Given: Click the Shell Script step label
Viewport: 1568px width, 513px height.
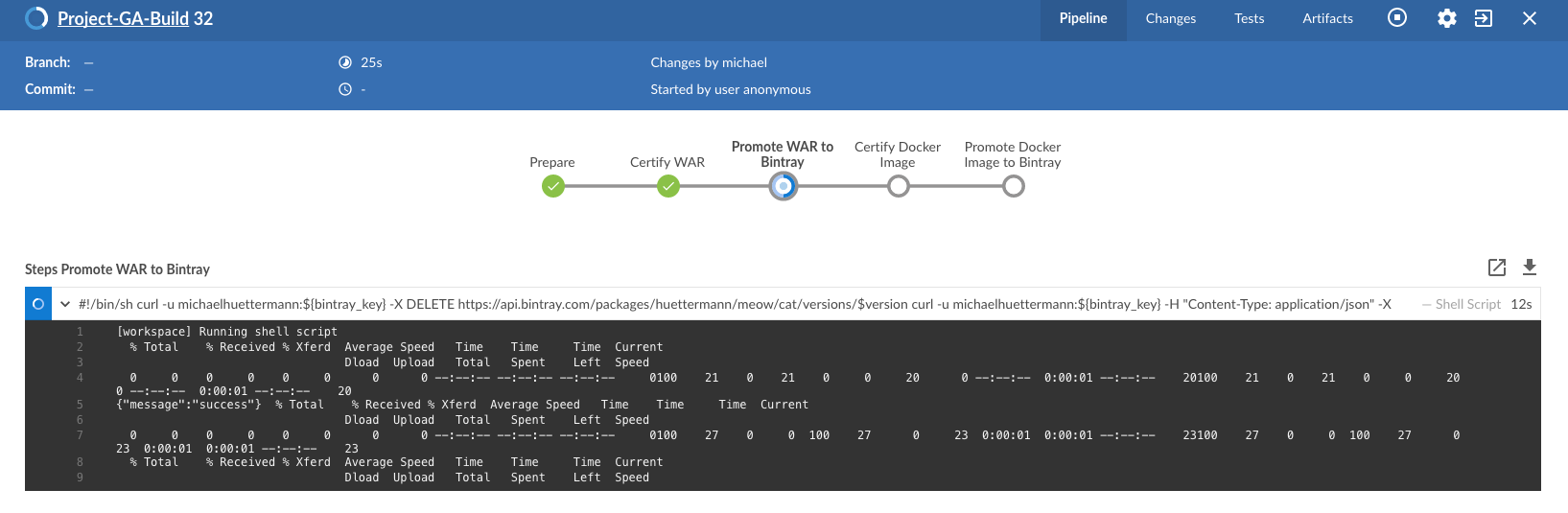Looking at the screenshot, I should (1467, 304).
